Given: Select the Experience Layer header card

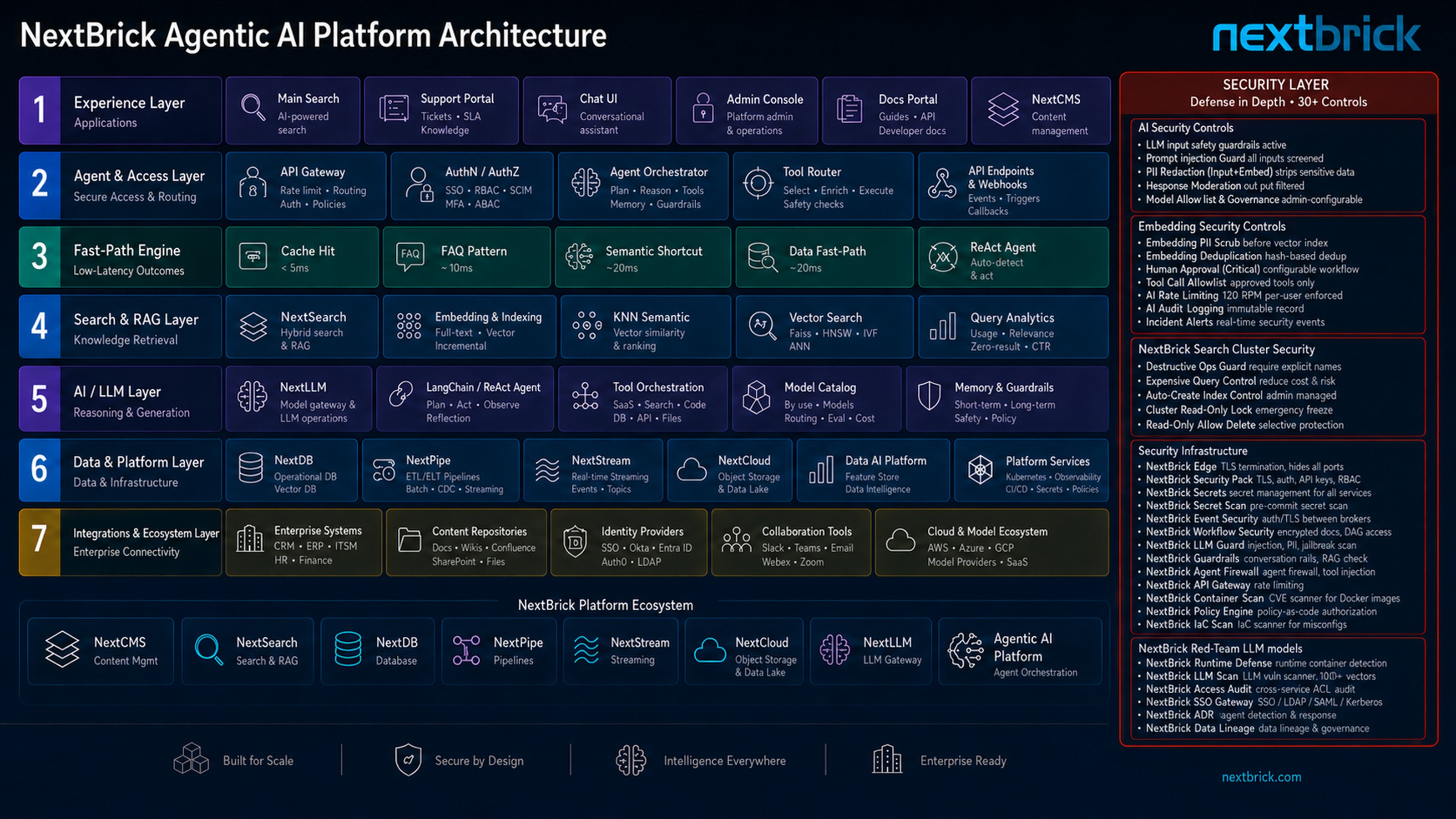Looking at the screenshot, I should pos(120,111).
